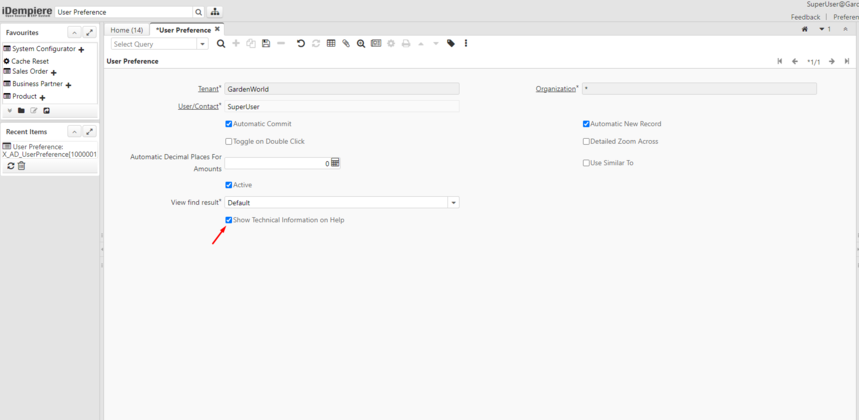The height and width of the screenshot is (420, 859).
Task: Click the Save record toolbar icon
Action: tap(266, 44)
